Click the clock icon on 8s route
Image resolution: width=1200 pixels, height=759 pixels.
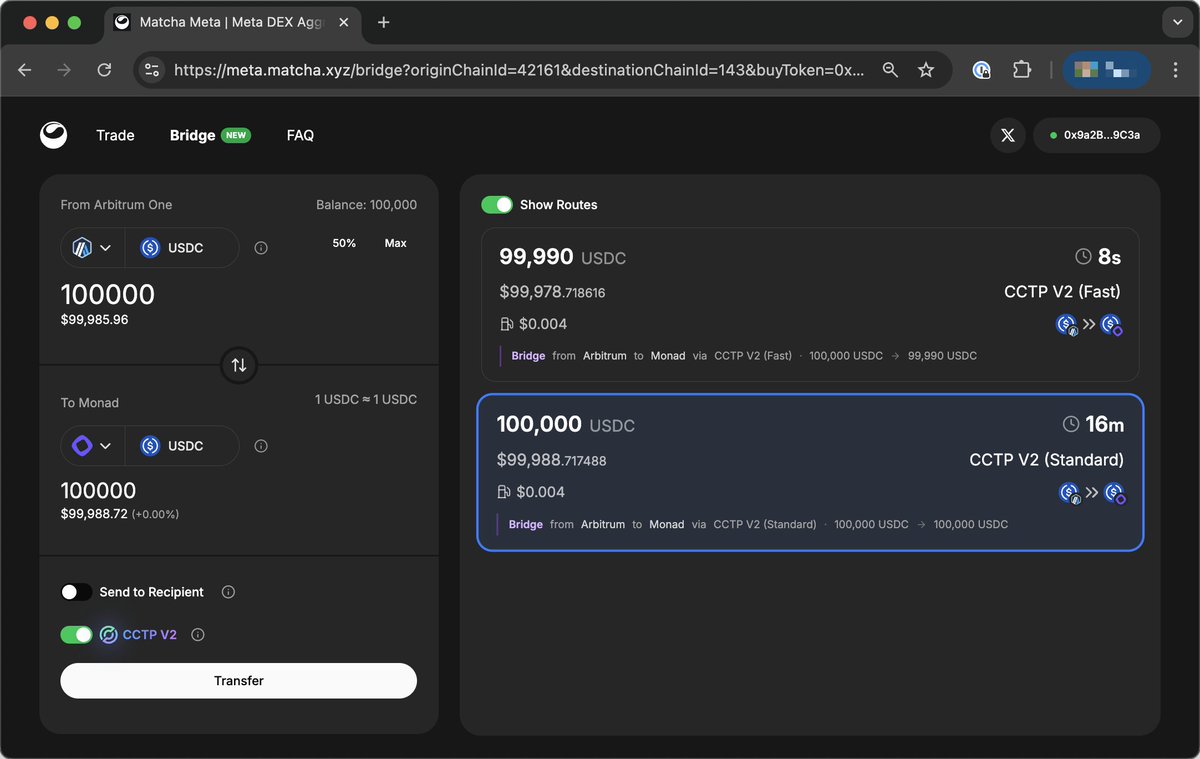[1083, 257]
